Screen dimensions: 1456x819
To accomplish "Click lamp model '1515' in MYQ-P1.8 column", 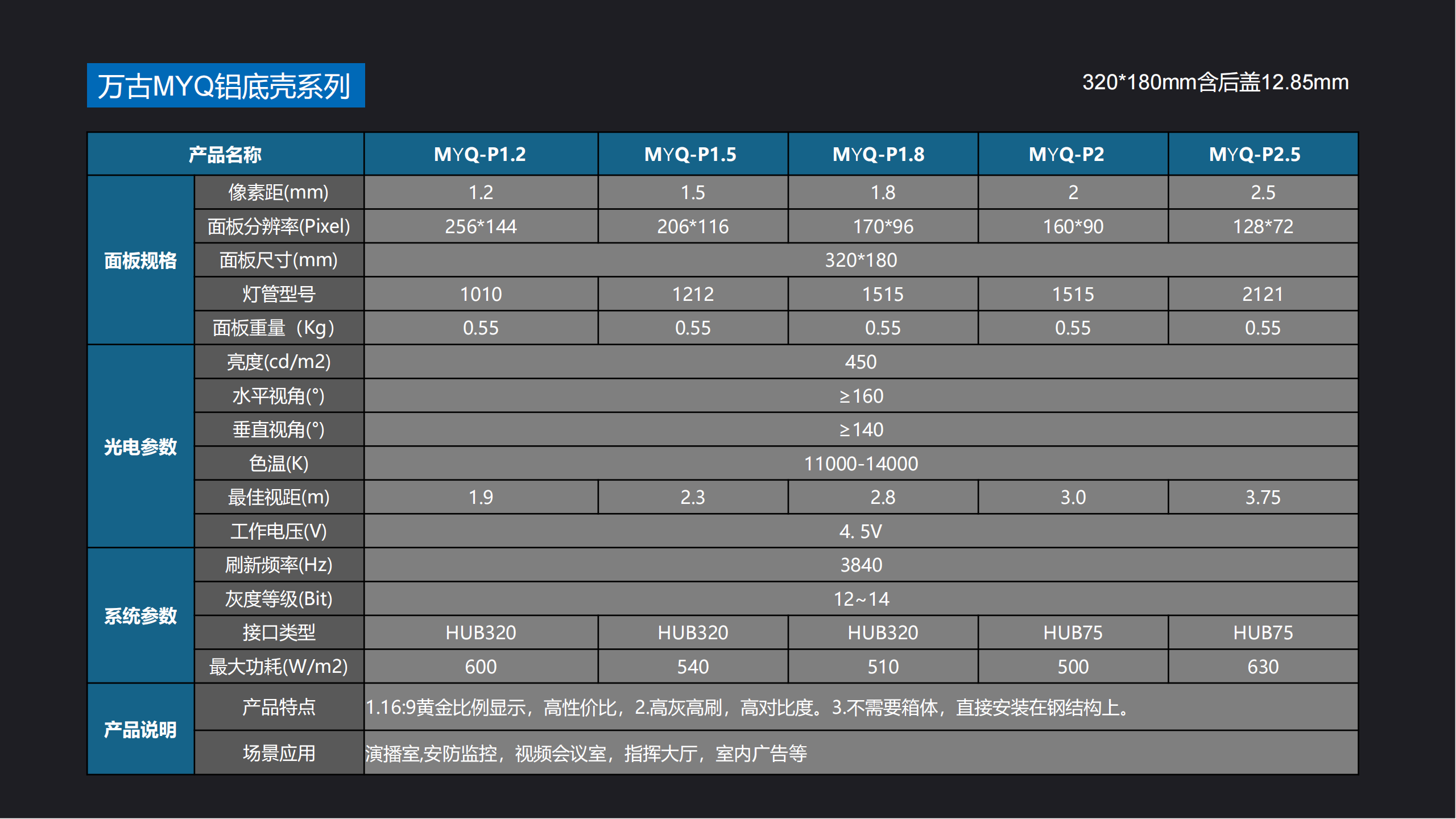I will [x=883, y=294].
